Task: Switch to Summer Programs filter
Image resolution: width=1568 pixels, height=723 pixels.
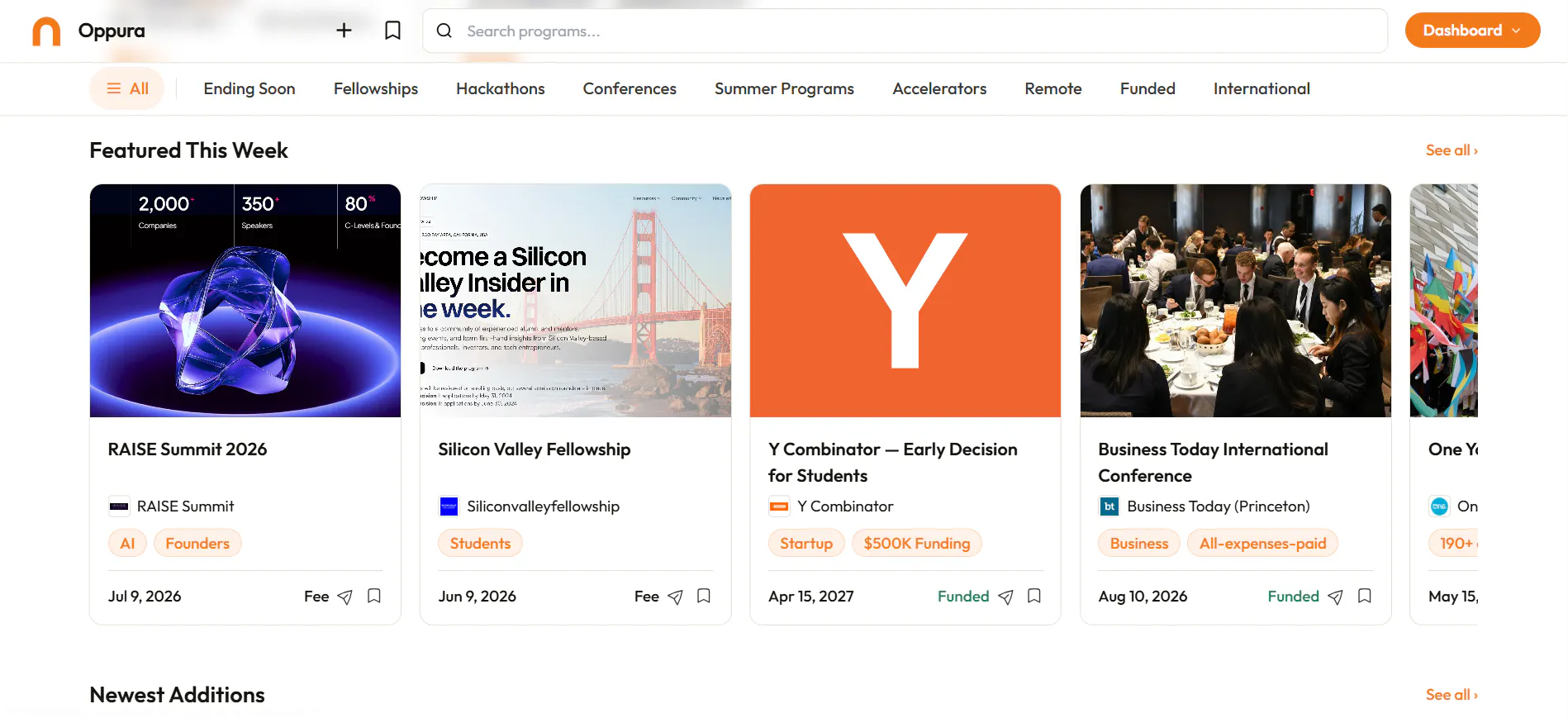Action: [784, 88]
